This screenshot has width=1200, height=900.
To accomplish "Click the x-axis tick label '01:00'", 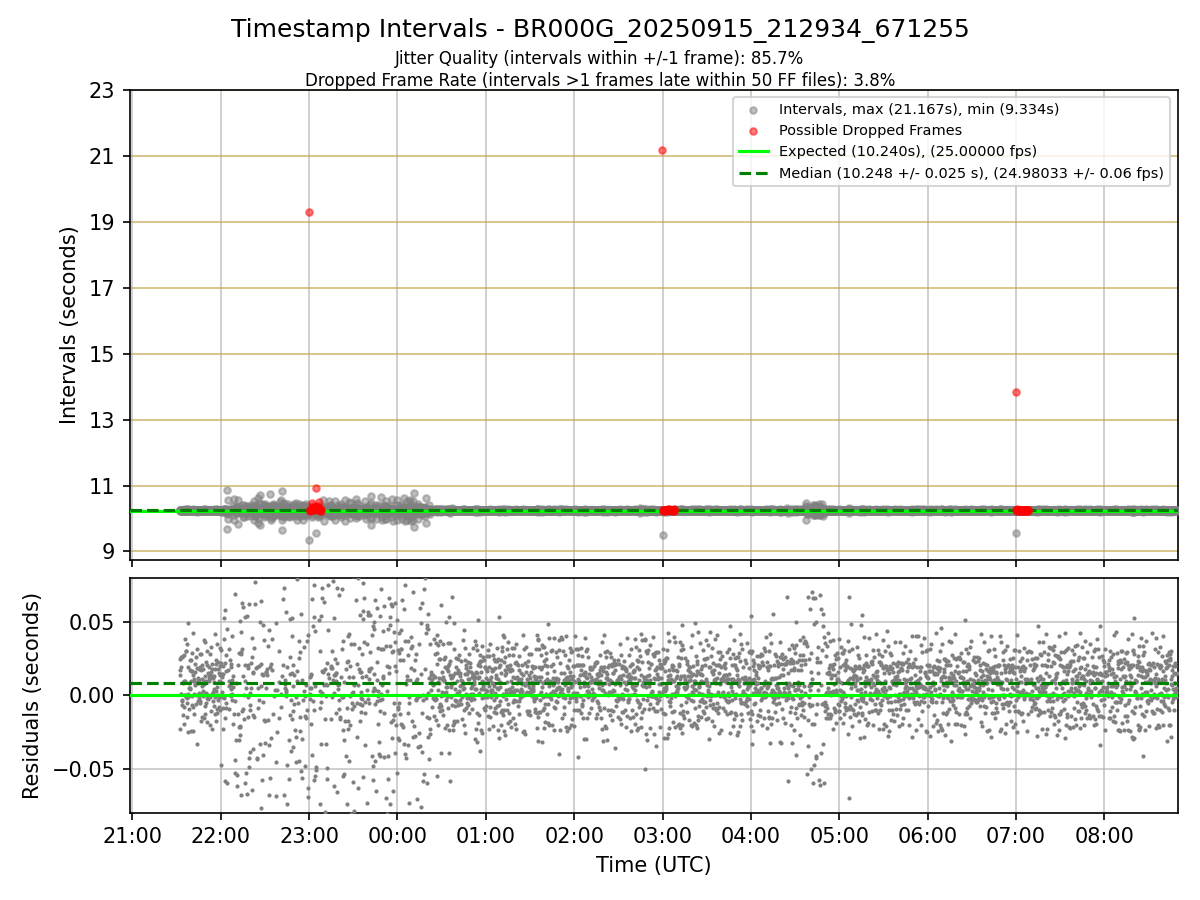I will tap(486, 835).
